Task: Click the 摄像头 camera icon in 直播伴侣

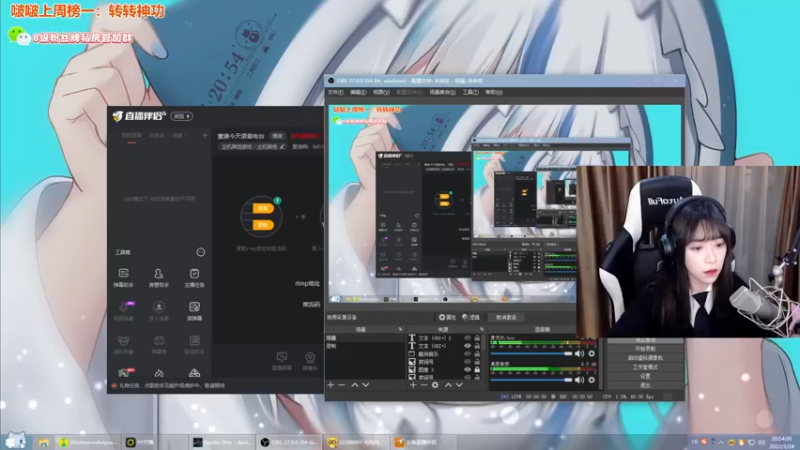Action: (310, 360)
